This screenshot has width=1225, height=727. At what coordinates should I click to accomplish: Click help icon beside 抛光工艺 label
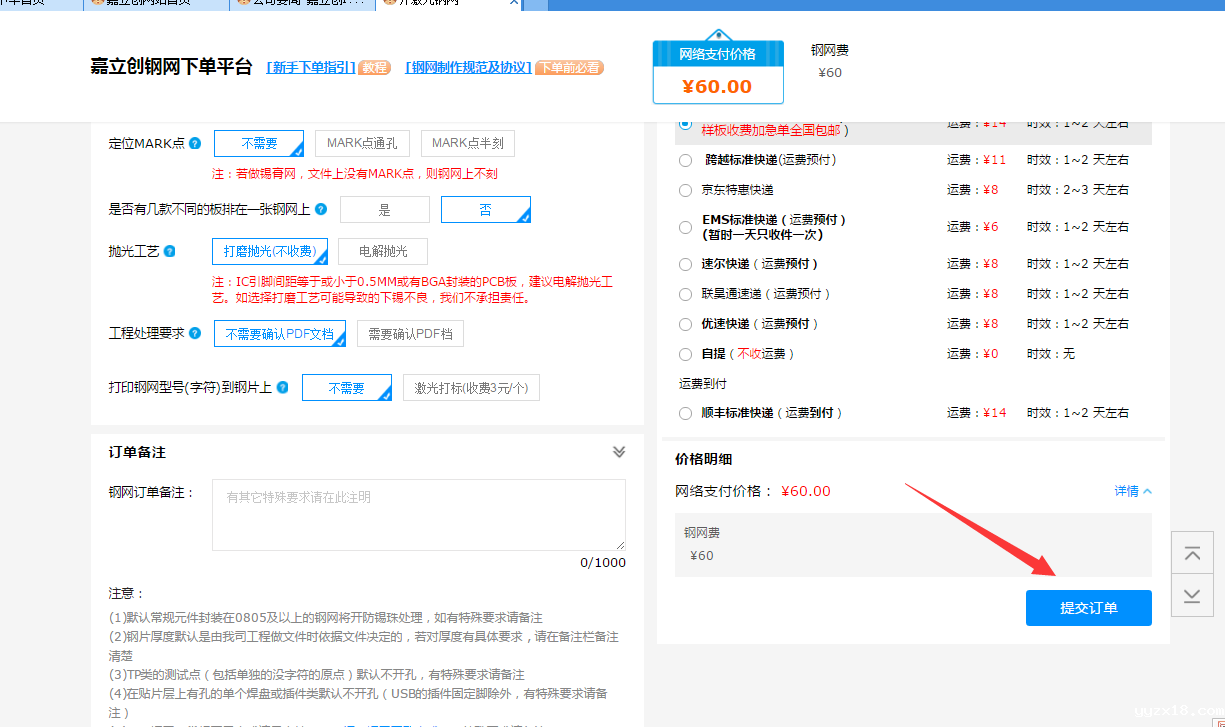point(170,251)
